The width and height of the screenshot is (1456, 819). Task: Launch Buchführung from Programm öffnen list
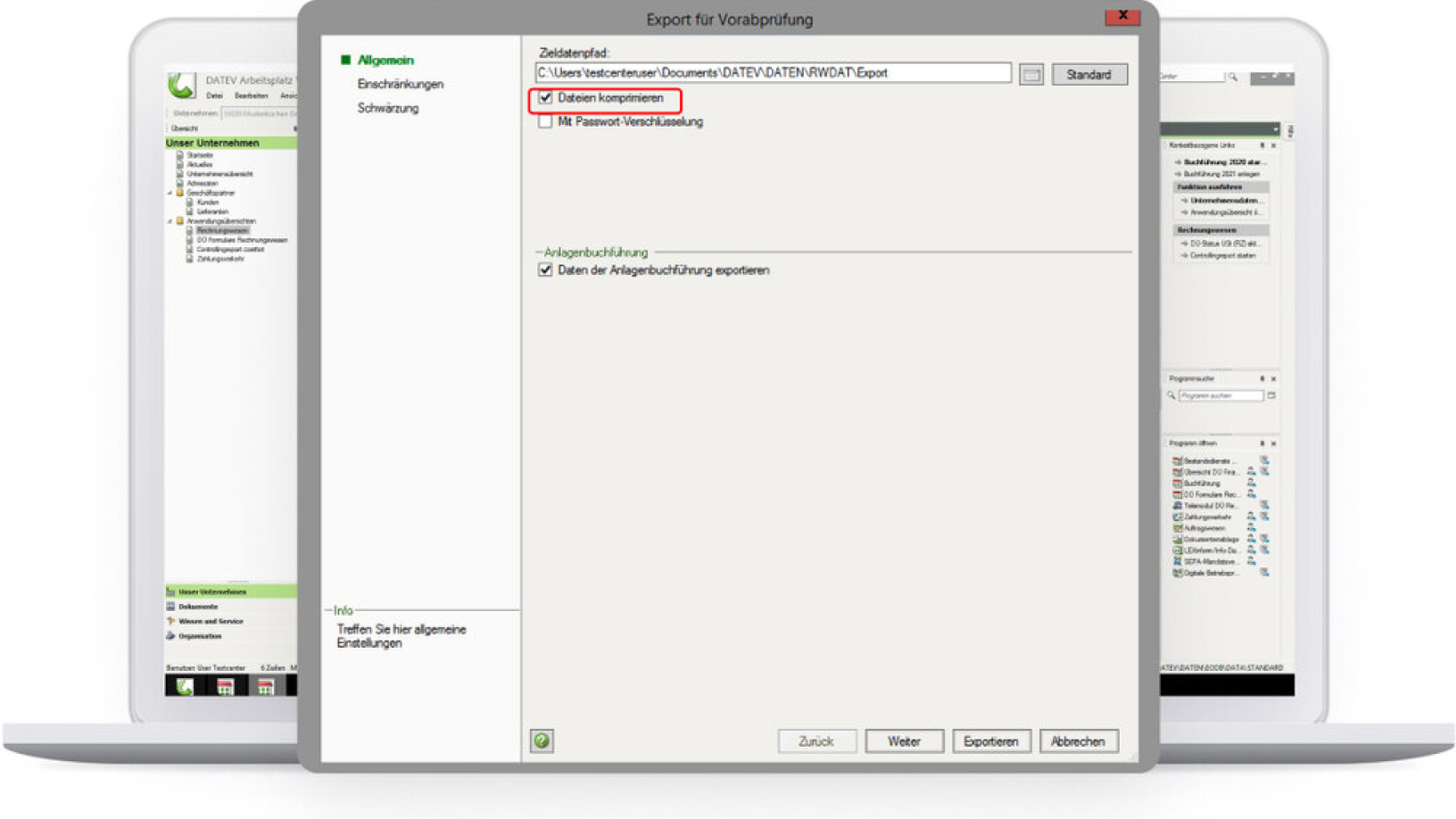click(1201, 484)
